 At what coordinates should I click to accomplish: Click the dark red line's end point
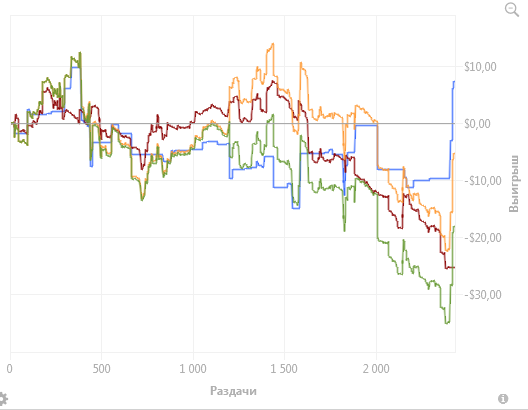[454, 268]
